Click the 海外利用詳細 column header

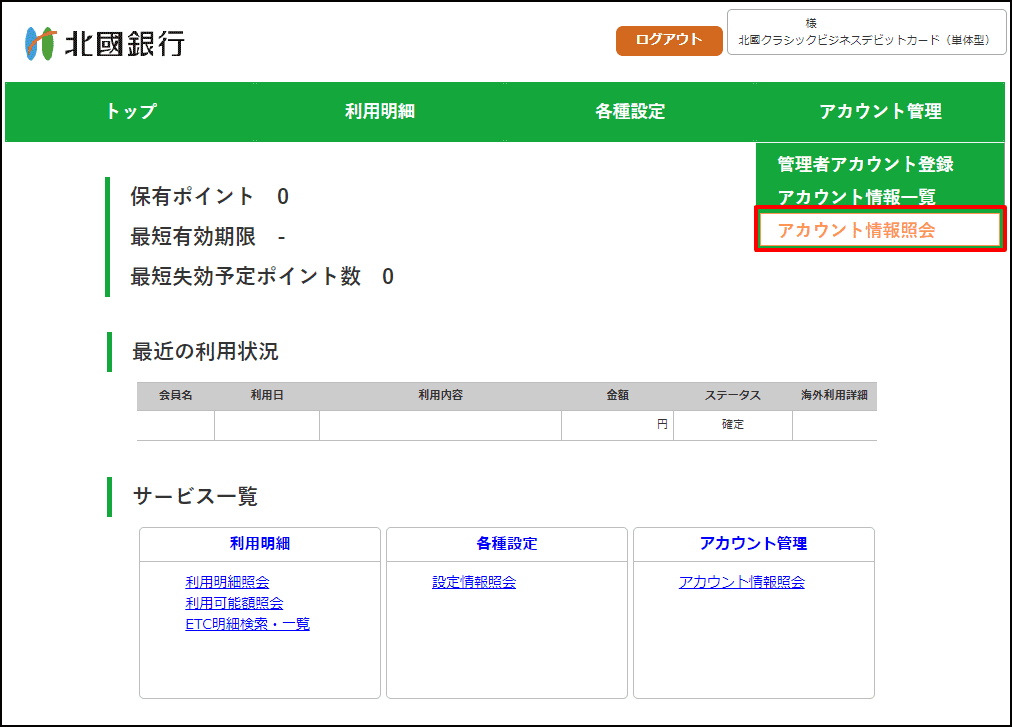[834, 396]
